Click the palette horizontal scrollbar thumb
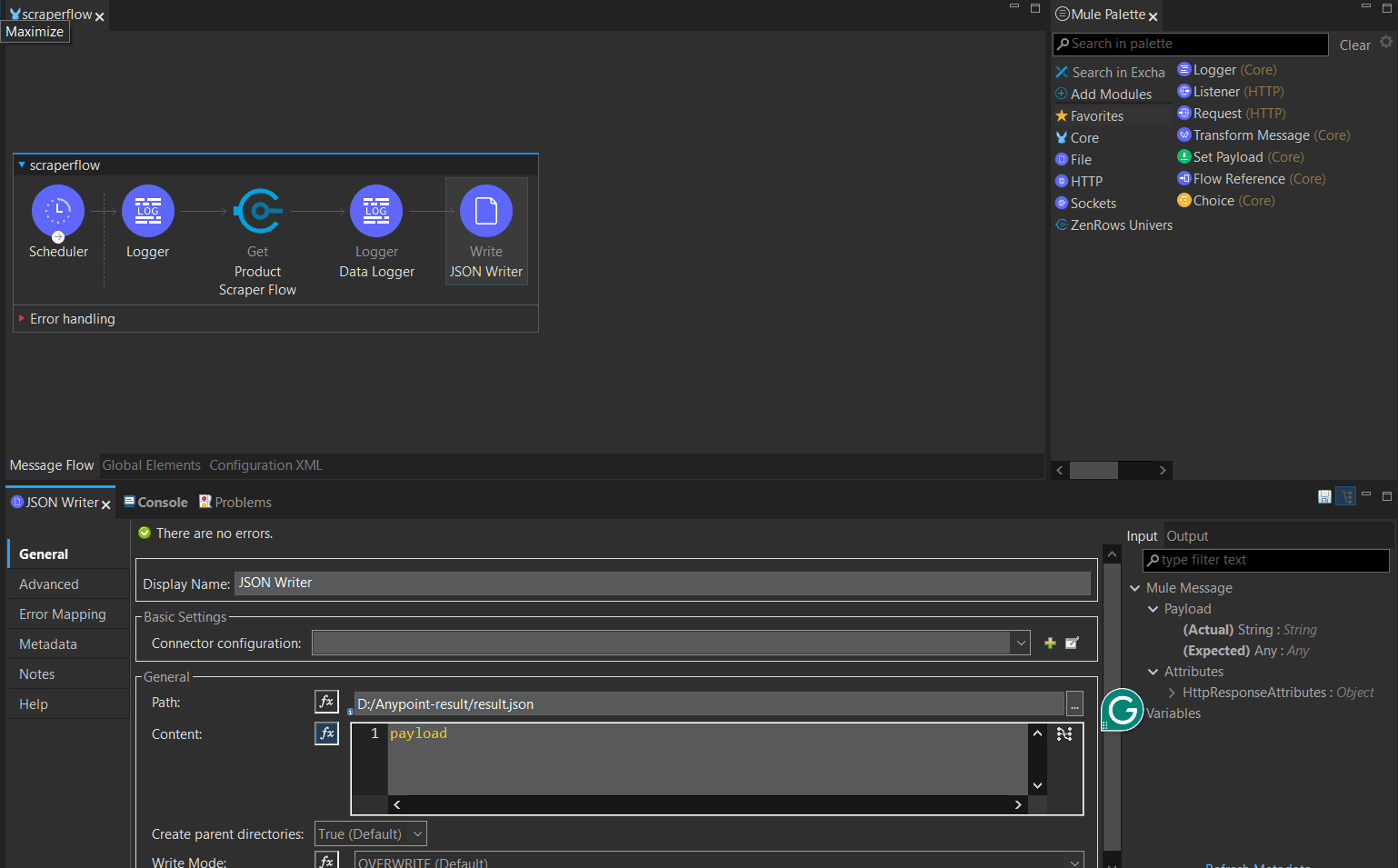The image size is (1398, 868). coord(1093,470)
